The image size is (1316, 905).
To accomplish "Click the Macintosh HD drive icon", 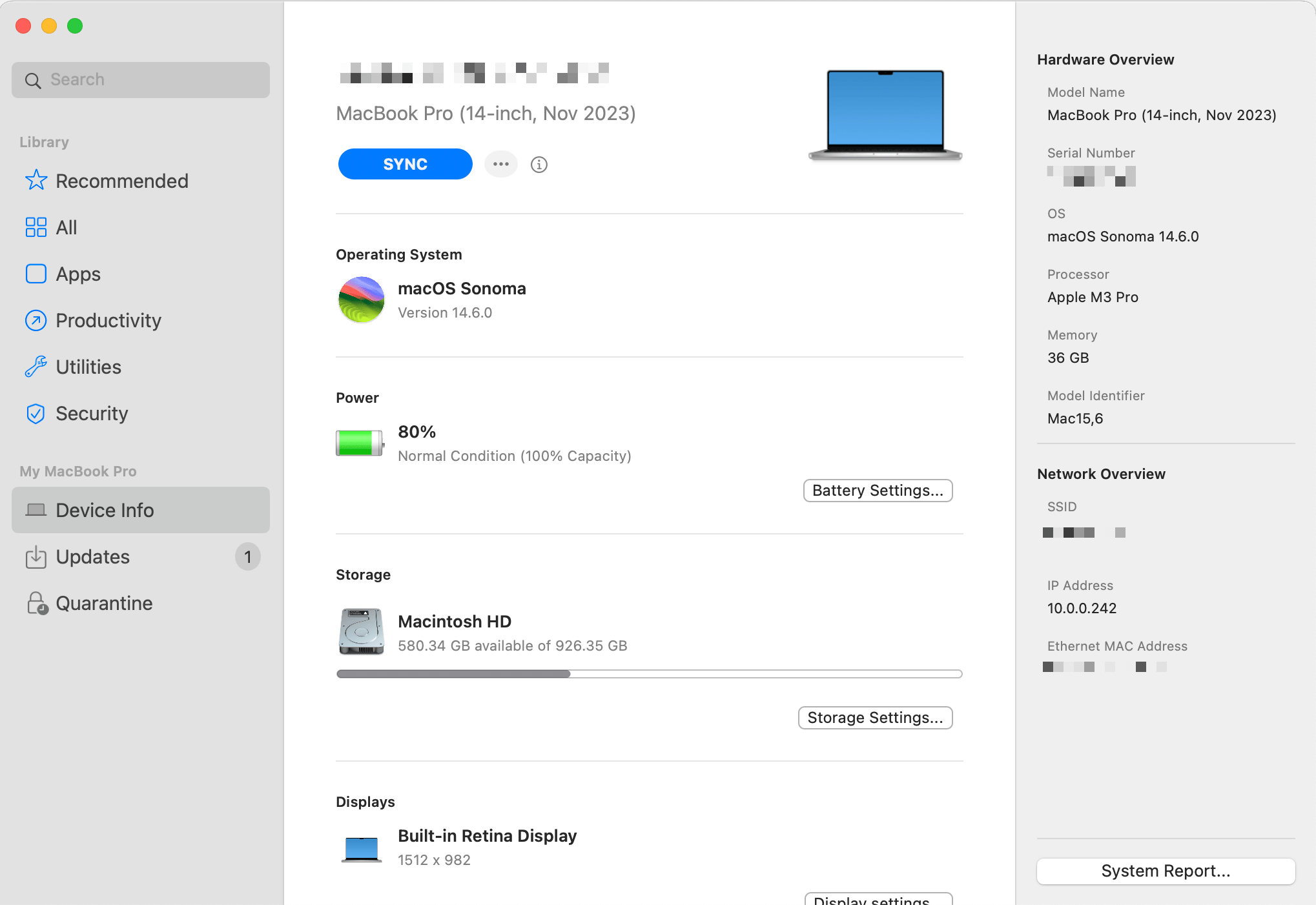I will click(362, 631).
